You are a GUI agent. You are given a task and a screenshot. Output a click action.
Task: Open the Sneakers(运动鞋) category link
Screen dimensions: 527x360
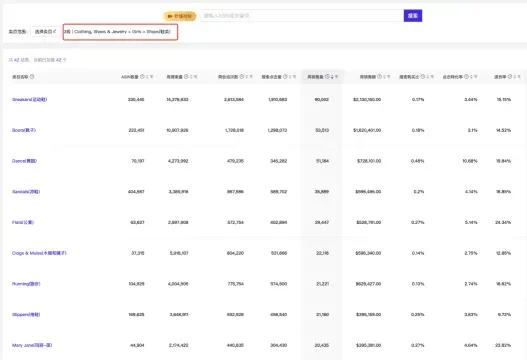point(30,99)
